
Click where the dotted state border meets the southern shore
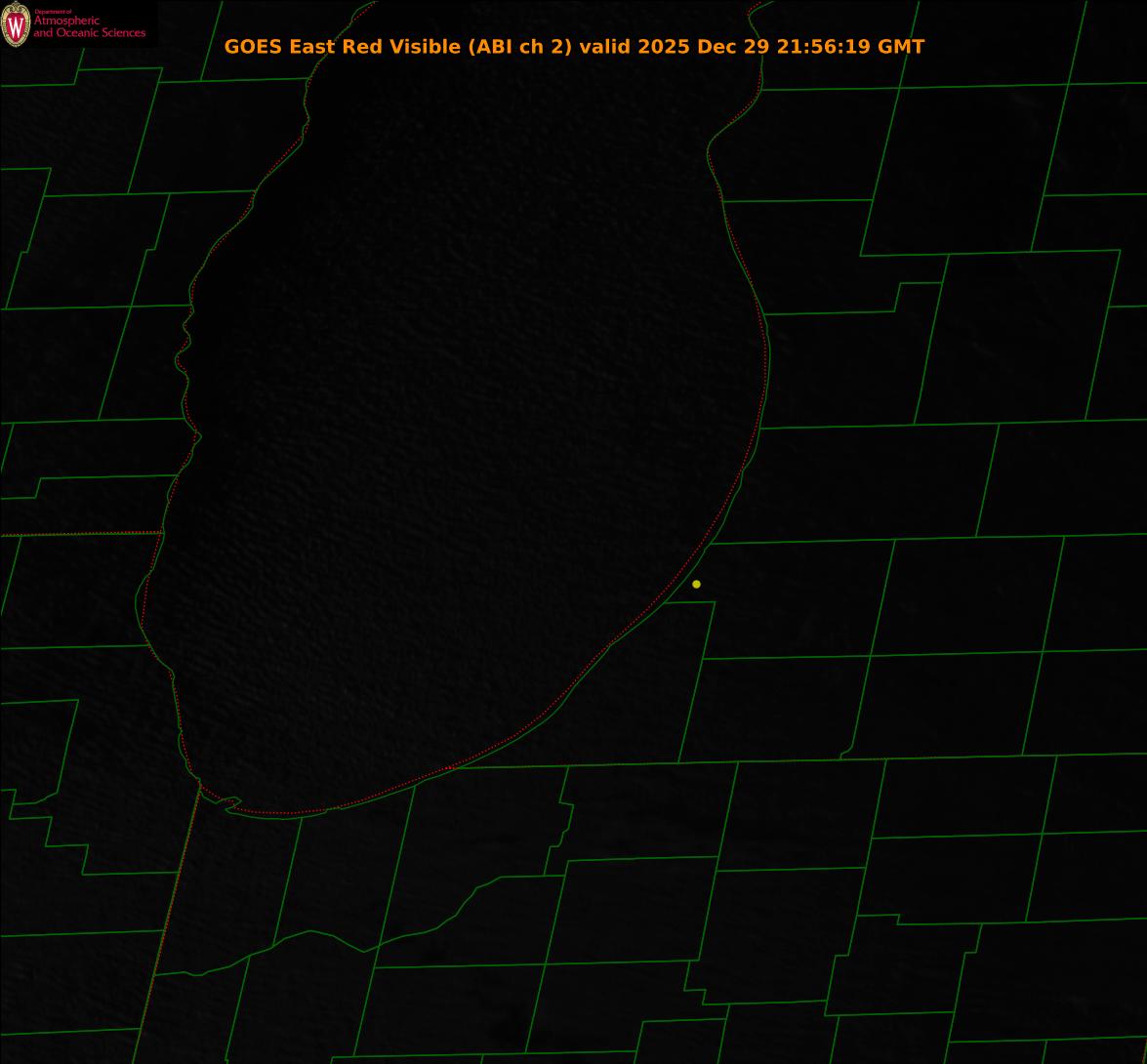200,784
